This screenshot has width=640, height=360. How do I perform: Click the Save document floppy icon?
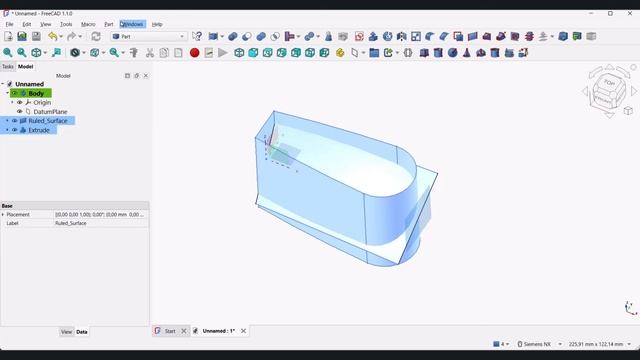click(36, 36)
